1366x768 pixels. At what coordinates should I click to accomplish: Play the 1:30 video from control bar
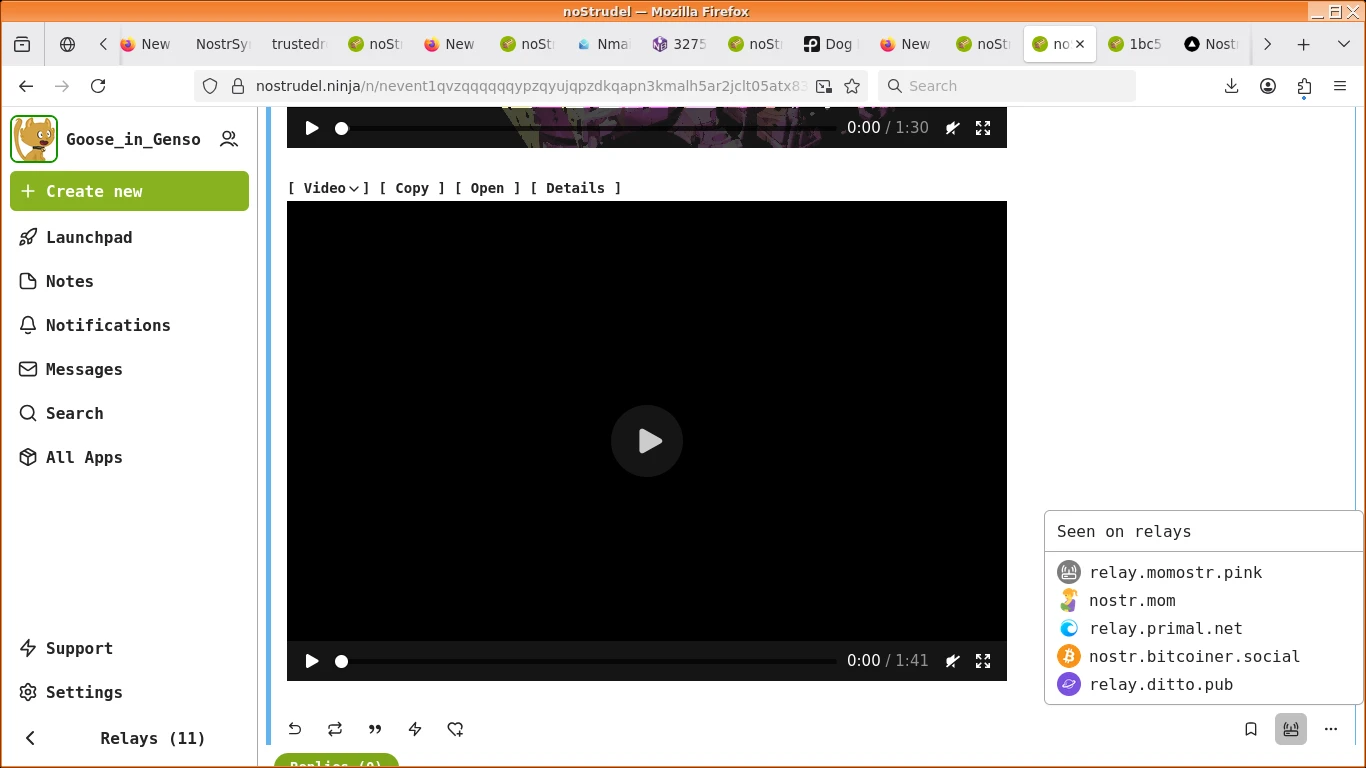[x=312, y=128]
